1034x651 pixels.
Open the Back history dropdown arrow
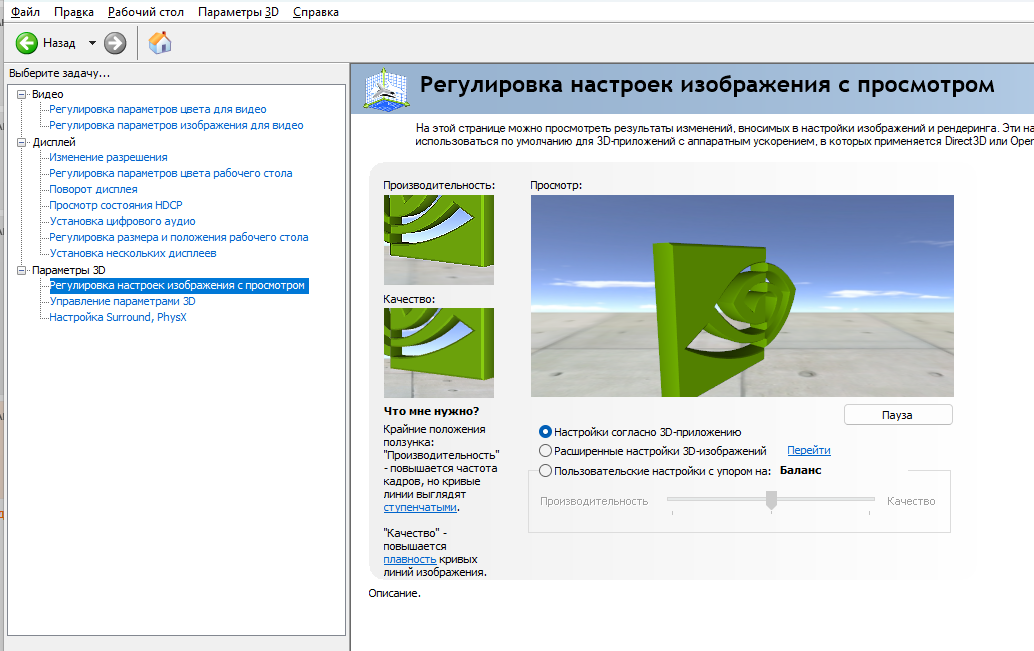92,43
